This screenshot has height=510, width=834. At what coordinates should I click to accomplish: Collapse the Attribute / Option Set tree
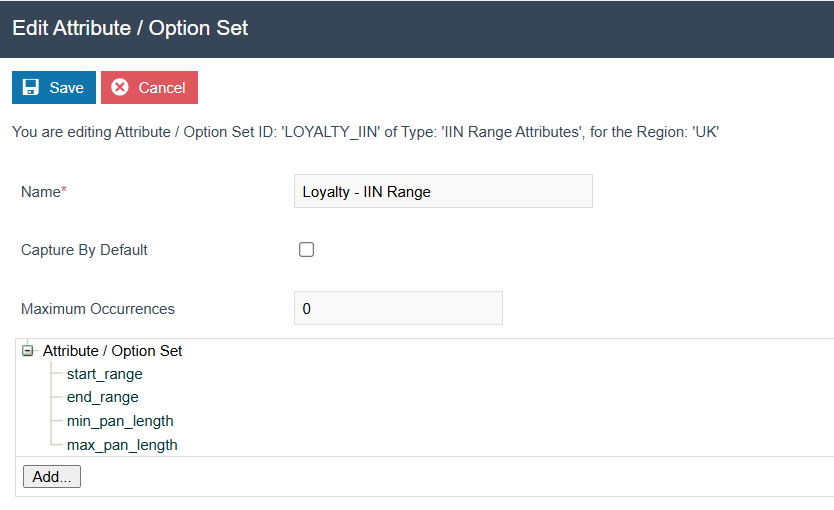(28, 351)
